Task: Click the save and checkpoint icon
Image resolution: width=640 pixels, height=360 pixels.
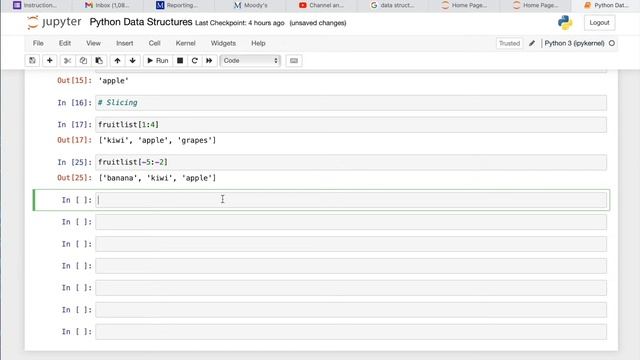Action: click(x=32, y=60)
